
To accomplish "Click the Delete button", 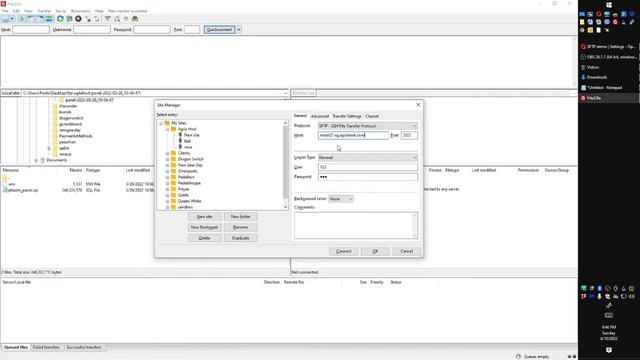I will point(204,238).
